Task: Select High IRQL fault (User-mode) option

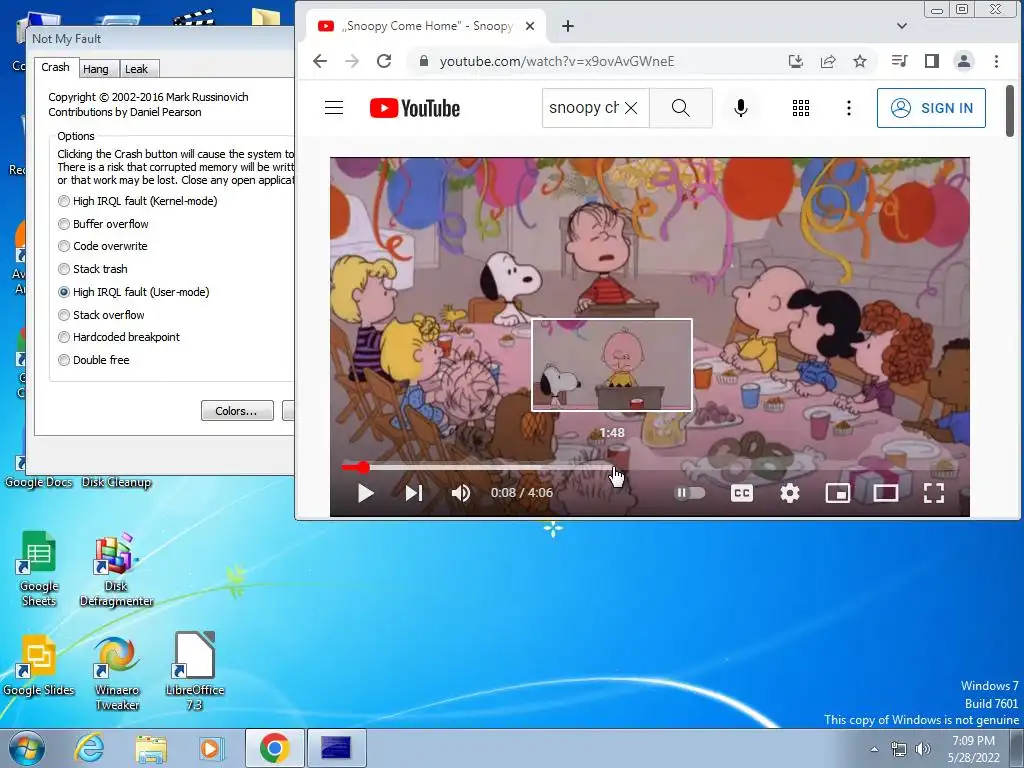Action: 134,292
